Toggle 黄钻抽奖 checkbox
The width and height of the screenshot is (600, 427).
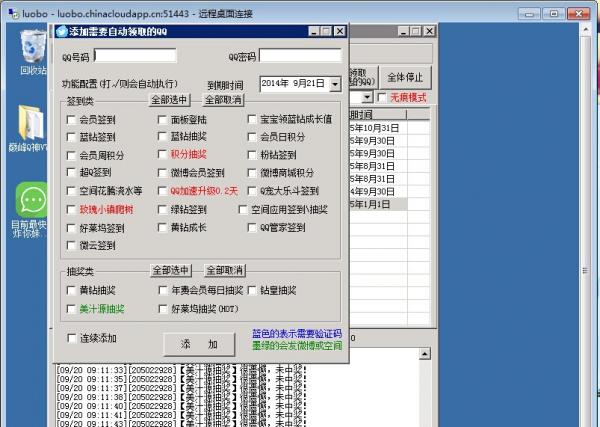[71, 290]
